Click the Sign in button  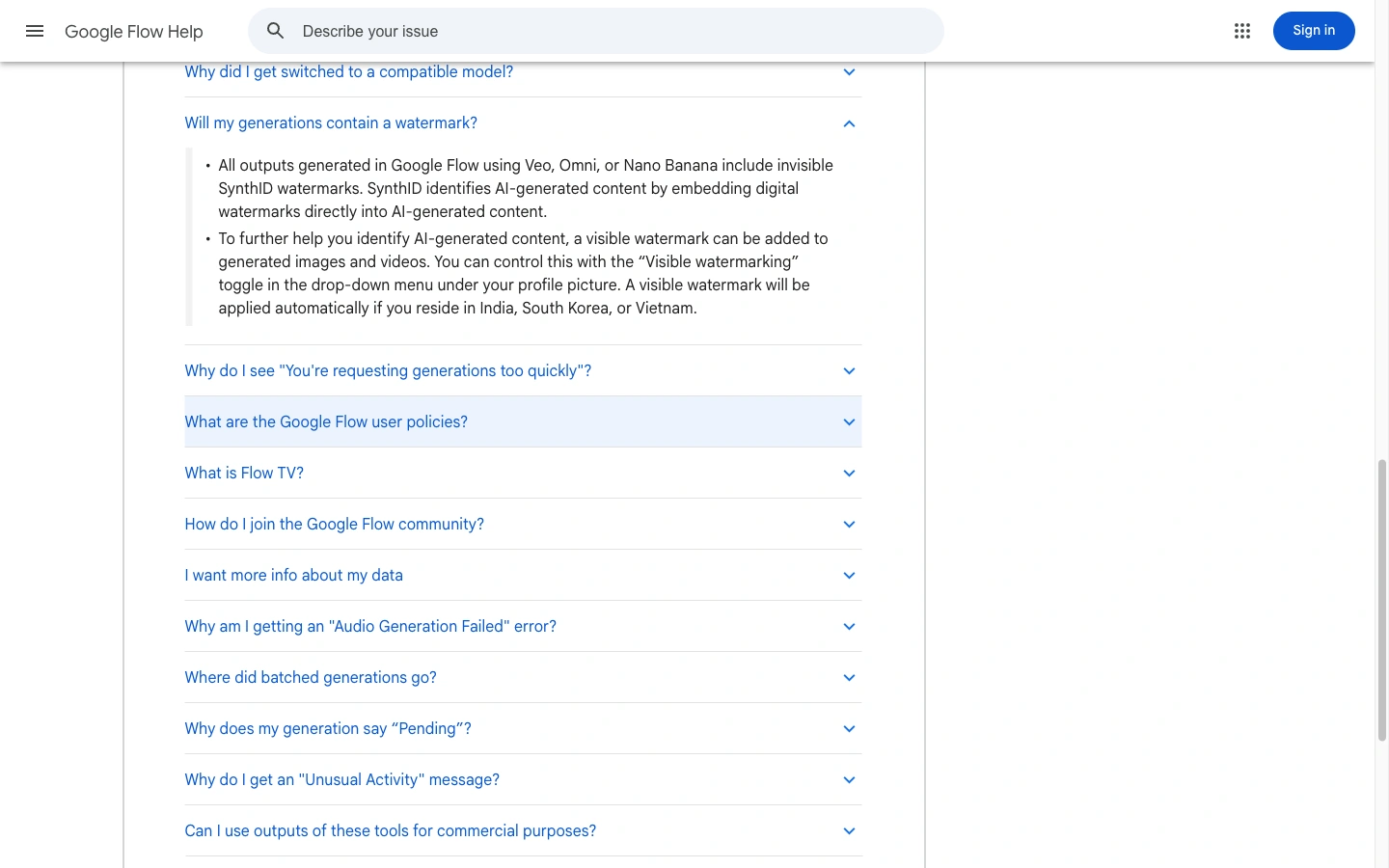point(1314,31)
